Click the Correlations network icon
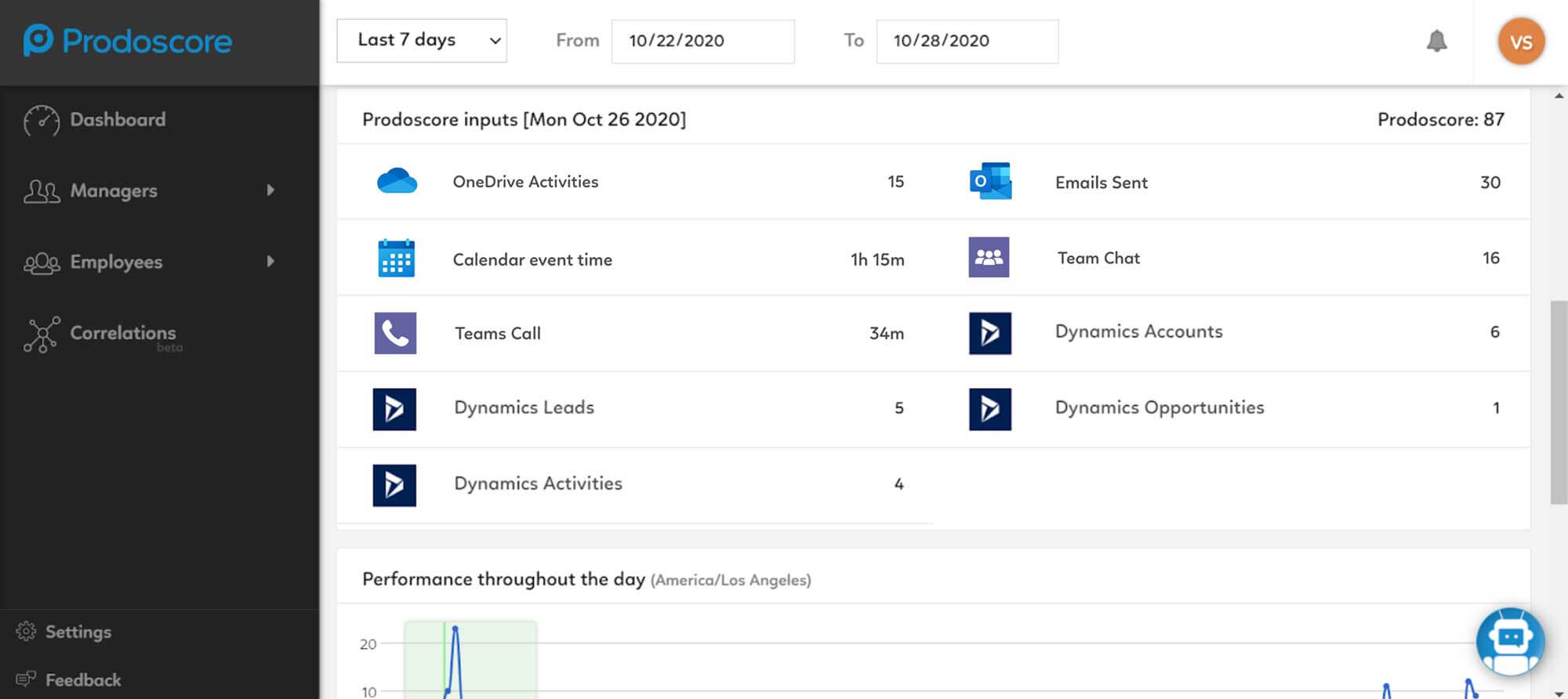Image resolution: width=1568 pixels, height=699 pixels. click(x=41, y=335)
